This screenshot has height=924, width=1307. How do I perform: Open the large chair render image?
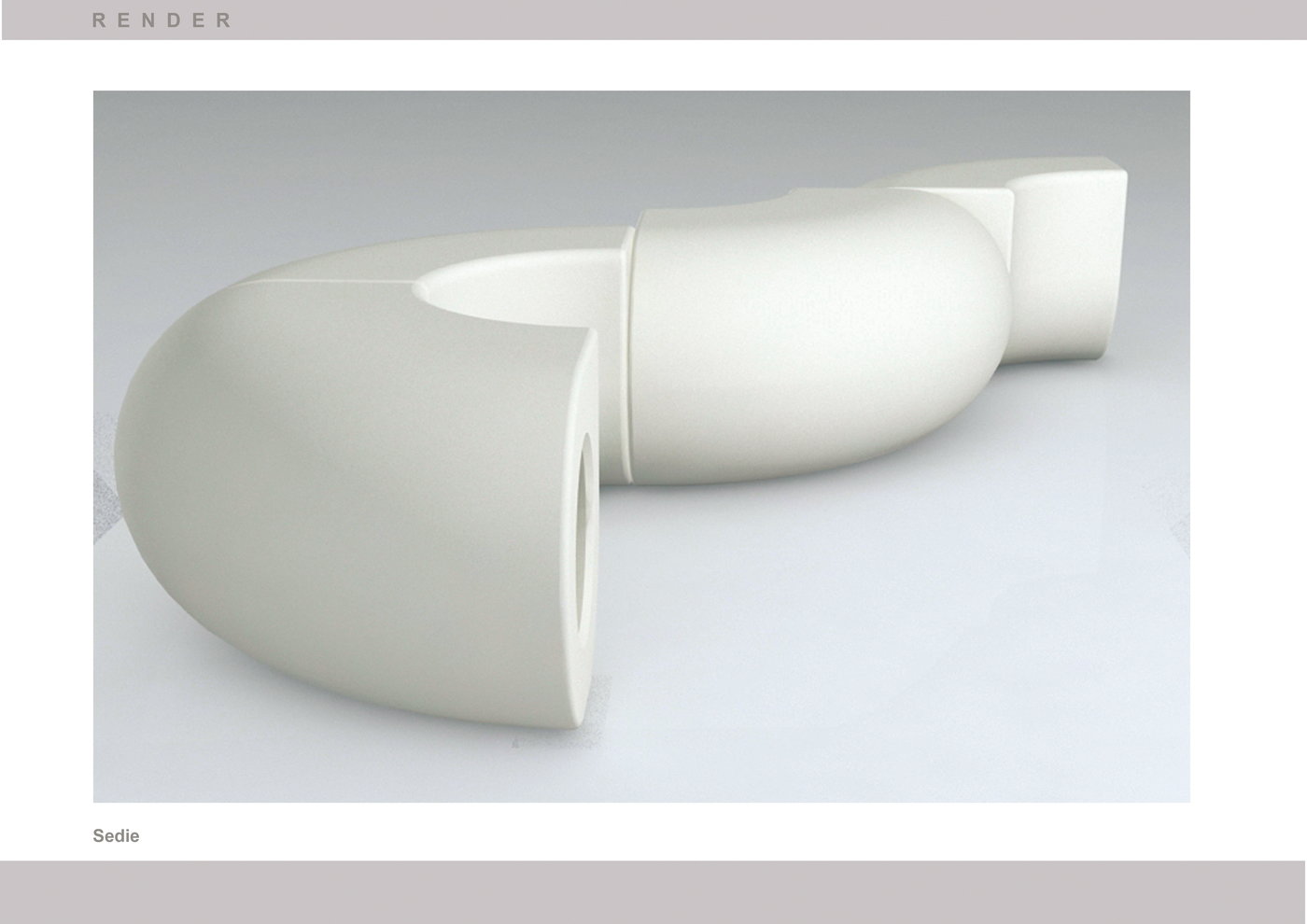pyautogui.click(x=641, y=445)
